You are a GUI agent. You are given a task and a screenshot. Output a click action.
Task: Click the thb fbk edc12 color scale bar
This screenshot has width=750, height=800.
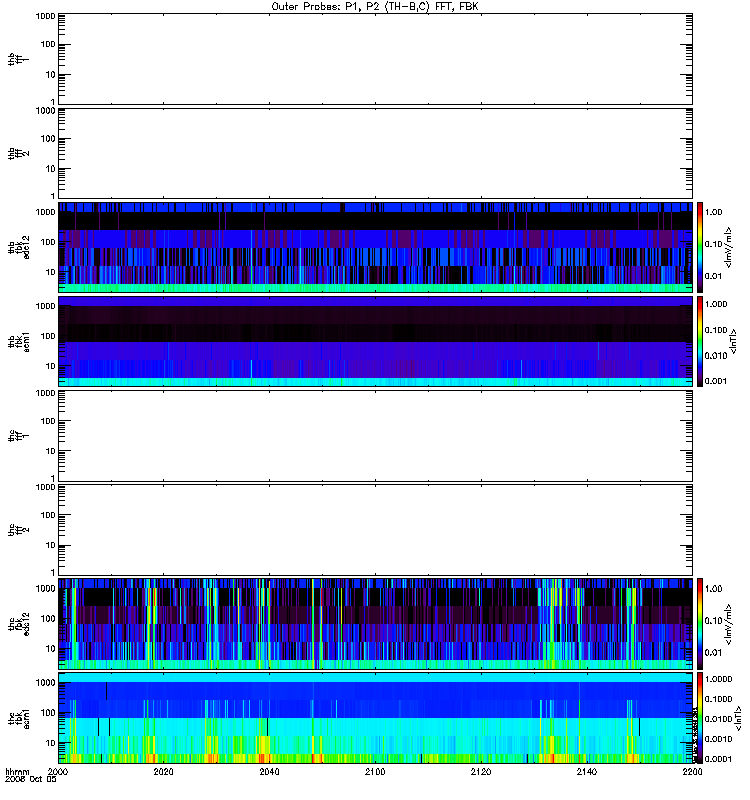tap(700, 247)
